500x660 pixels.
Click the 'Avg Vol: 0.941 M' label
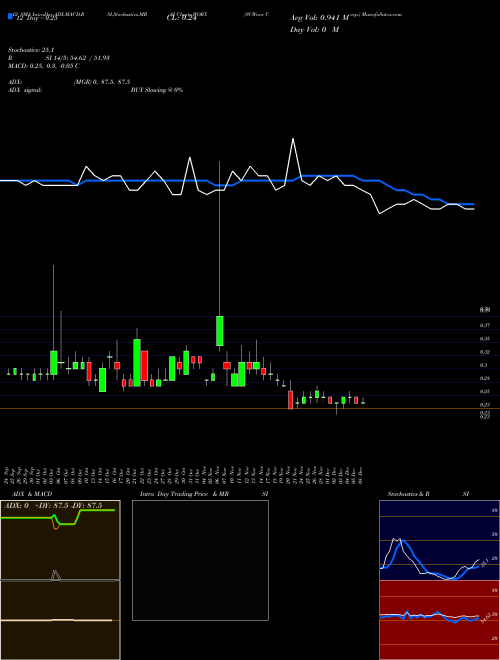(319, 18)
